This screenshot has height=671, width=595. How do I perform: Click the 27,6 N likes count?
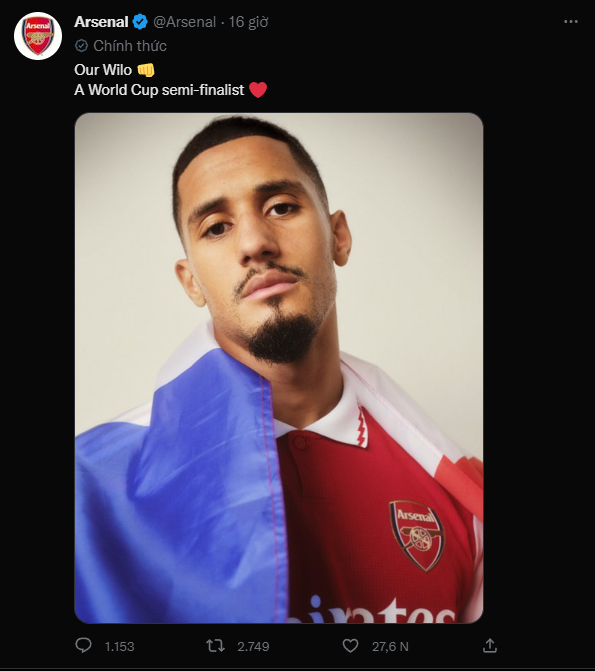click(x=390, y=646)
